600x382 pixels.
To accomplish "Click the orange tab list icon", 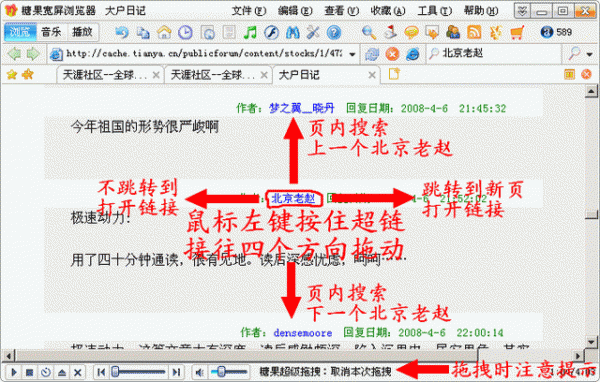I will (x=569, y=74).
